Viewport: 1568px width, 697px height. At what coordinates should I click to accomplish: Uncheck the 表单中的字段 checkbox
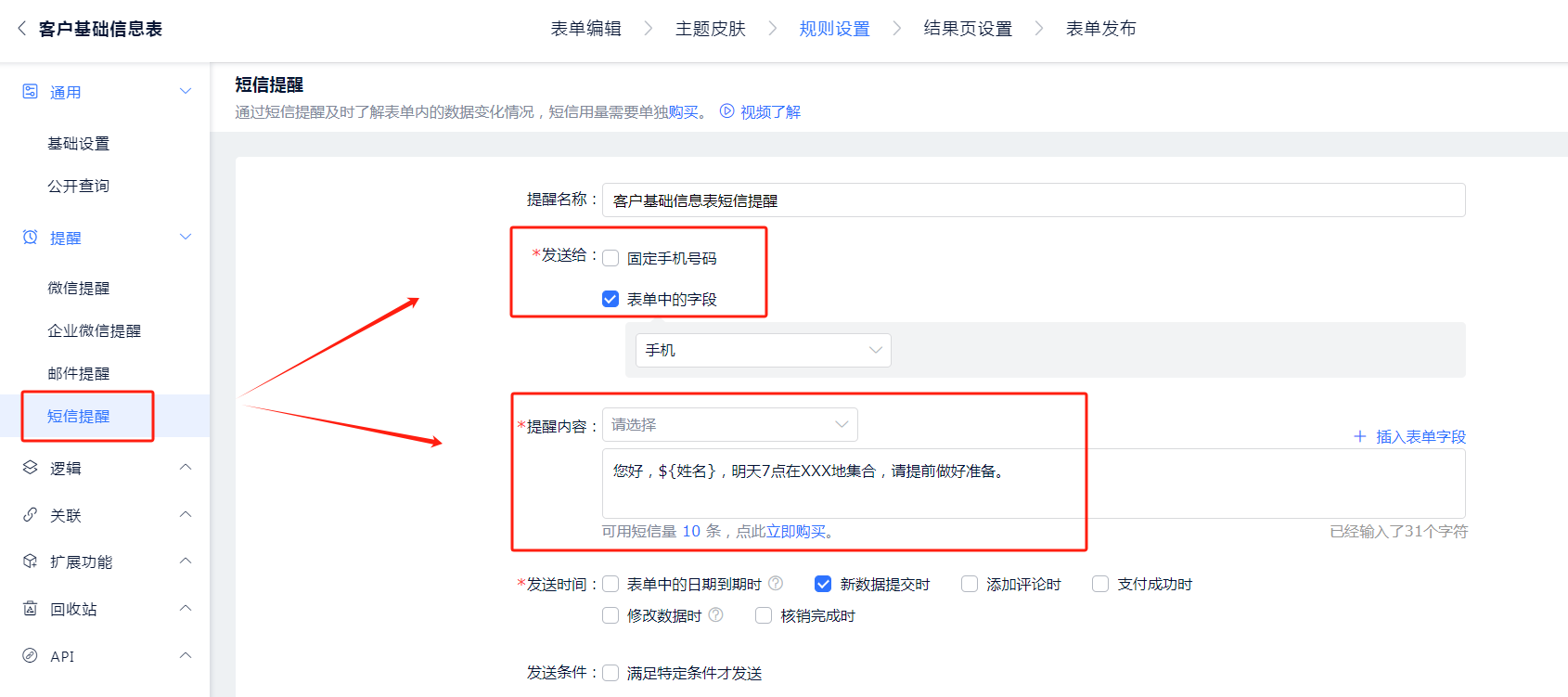(610, 299)
